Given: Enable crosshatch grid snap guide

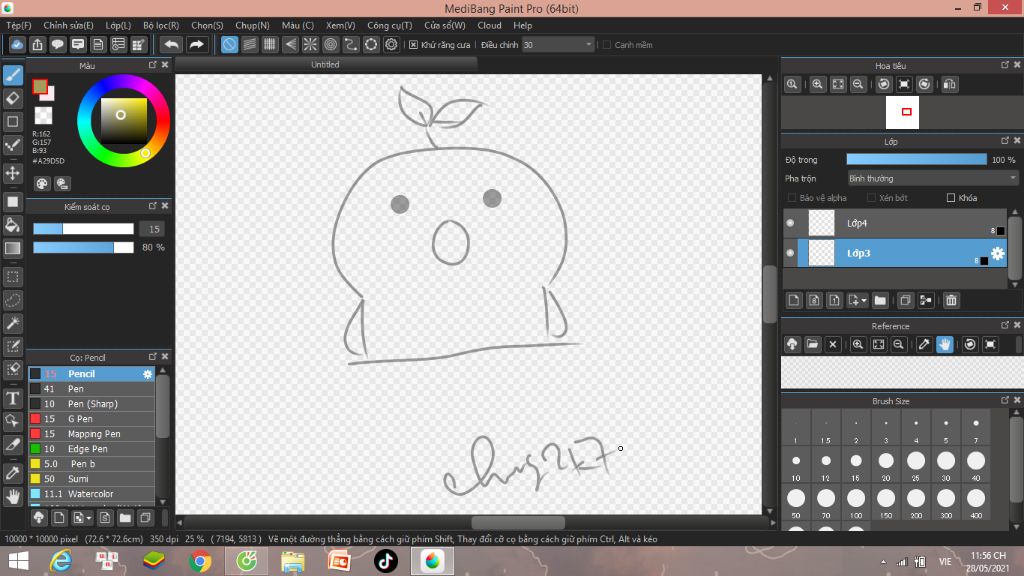Looking at the screenshot, I should pos(270,44).
